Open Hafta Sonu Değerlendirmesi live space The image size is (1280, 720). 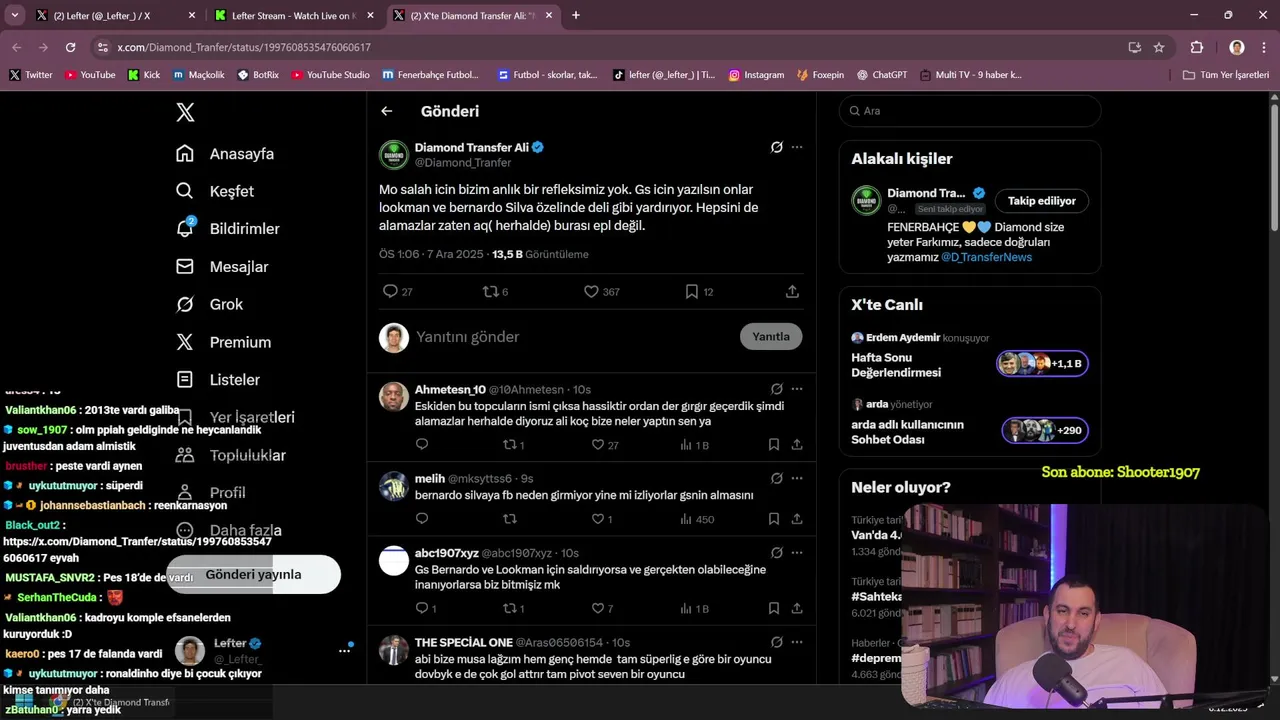[969, 358]
